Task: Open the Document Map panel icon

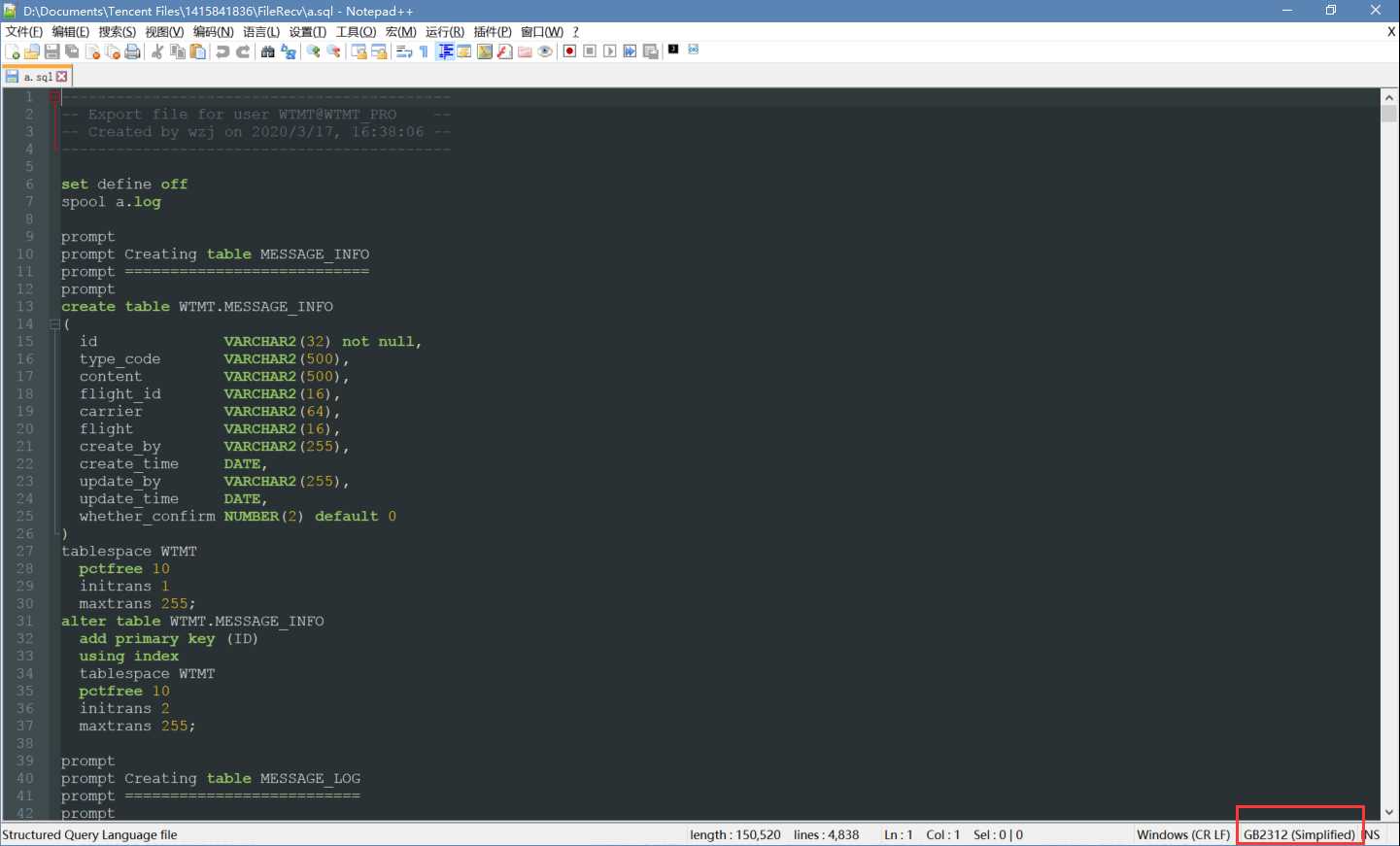Action: [485, 51]
